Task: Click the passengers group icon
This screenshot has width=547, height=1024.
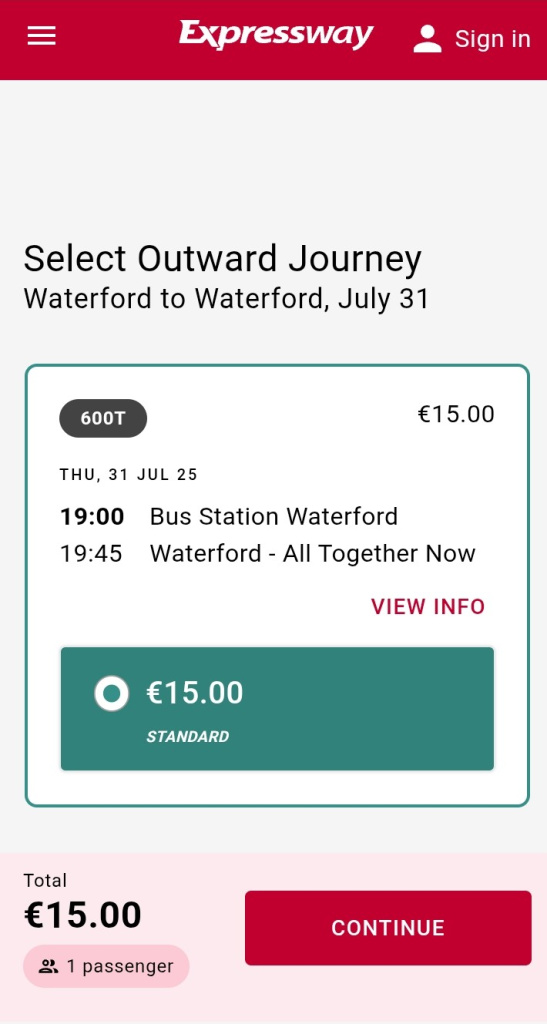Action: point(48,967)
